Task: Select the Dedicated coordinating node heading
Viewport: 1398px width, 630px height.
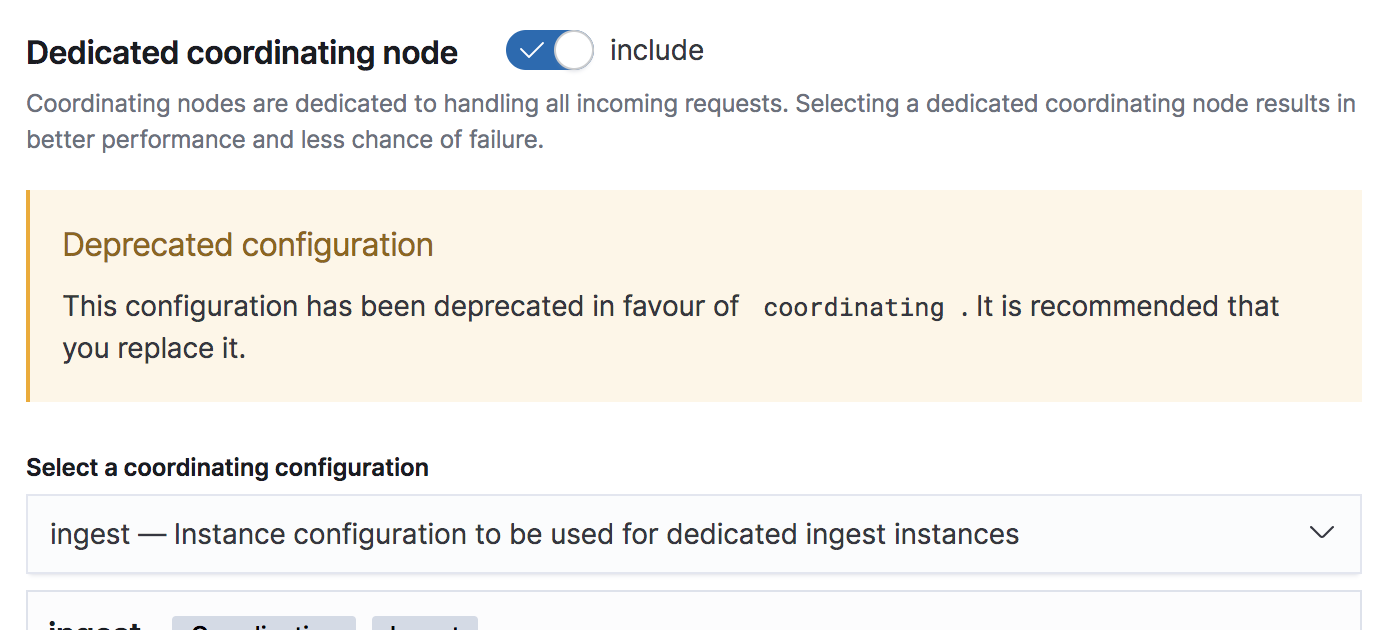Action: point(241,51)
